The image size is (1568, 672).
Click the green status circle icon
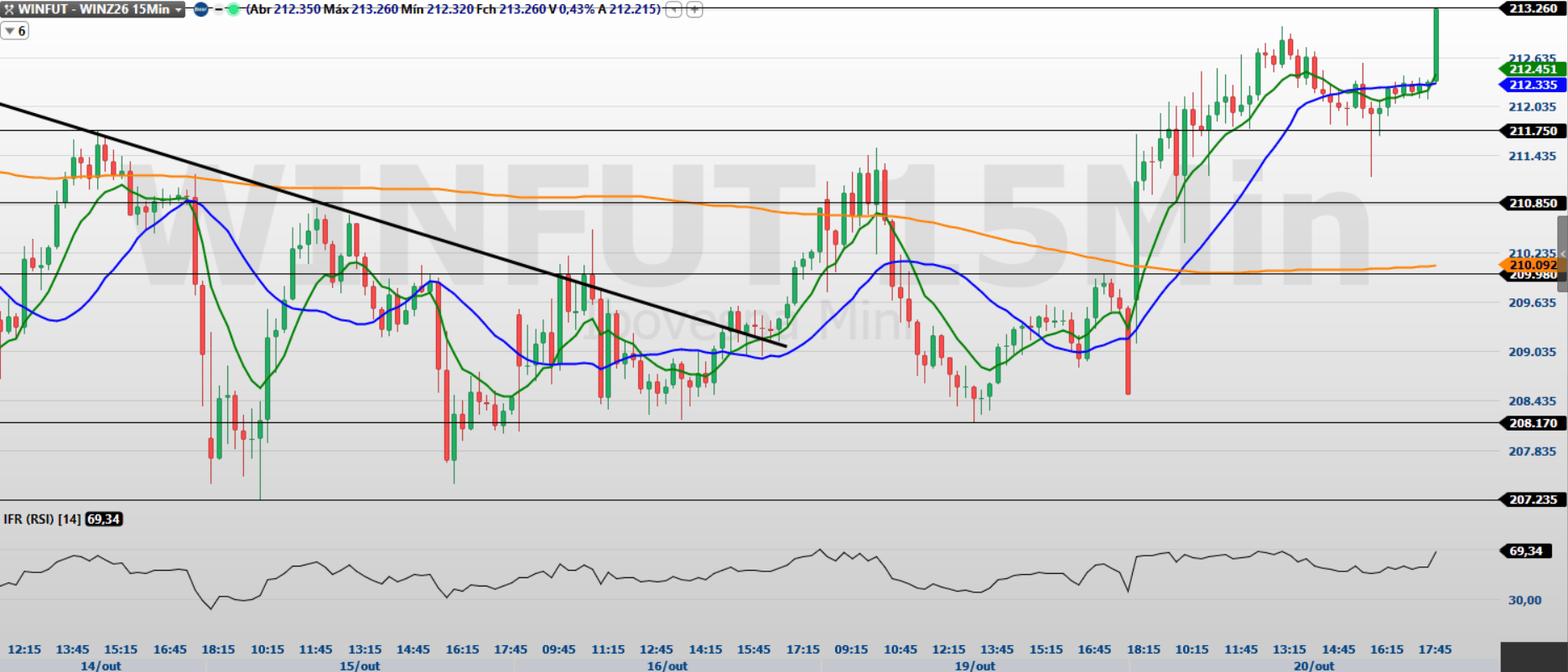(x=233, y=9)
